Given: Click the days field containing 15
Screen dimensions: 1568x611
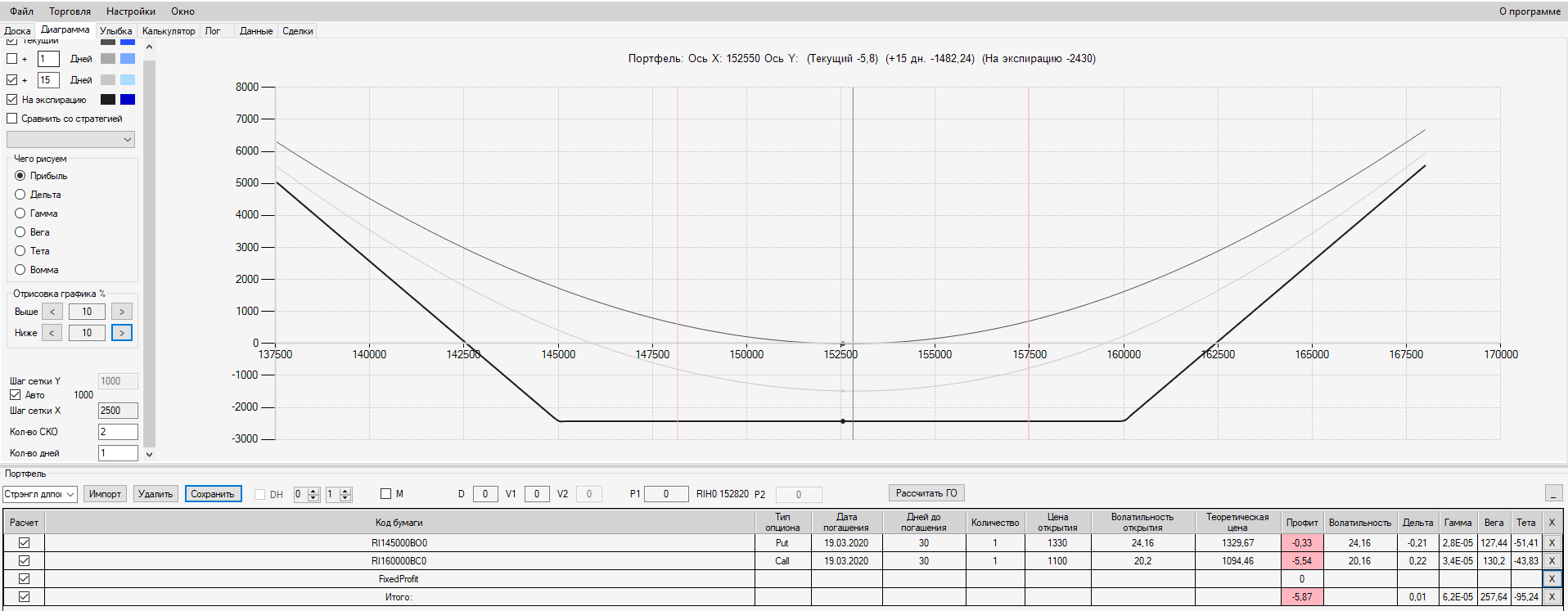Looking at the screenshot, I should [48, 80].
